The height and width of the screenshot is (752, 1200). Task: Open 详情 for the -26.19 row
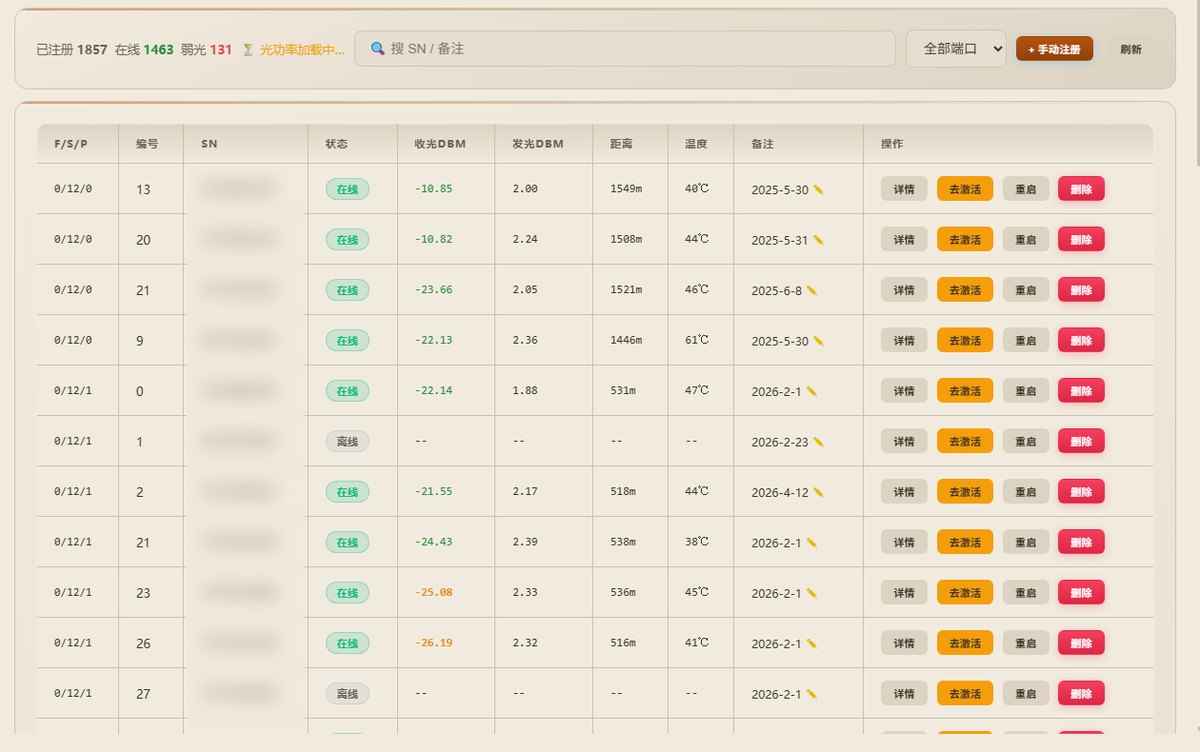point(904,643)
